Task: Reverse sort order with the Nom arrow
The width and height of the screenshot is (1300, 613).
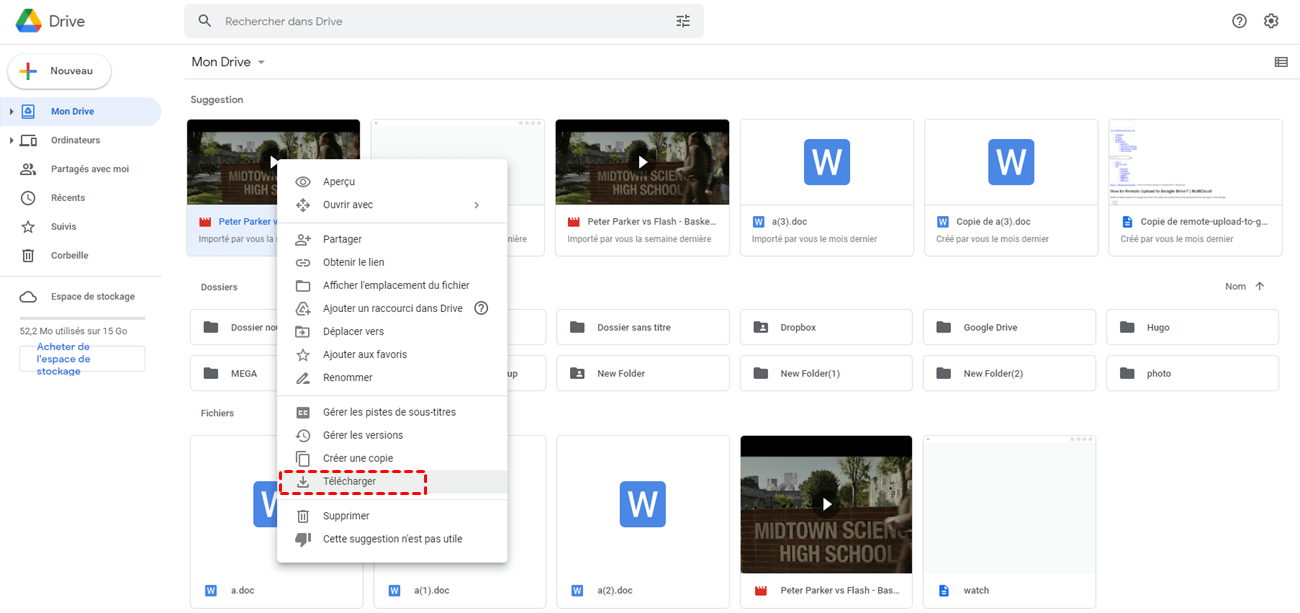Action: 1259,286
